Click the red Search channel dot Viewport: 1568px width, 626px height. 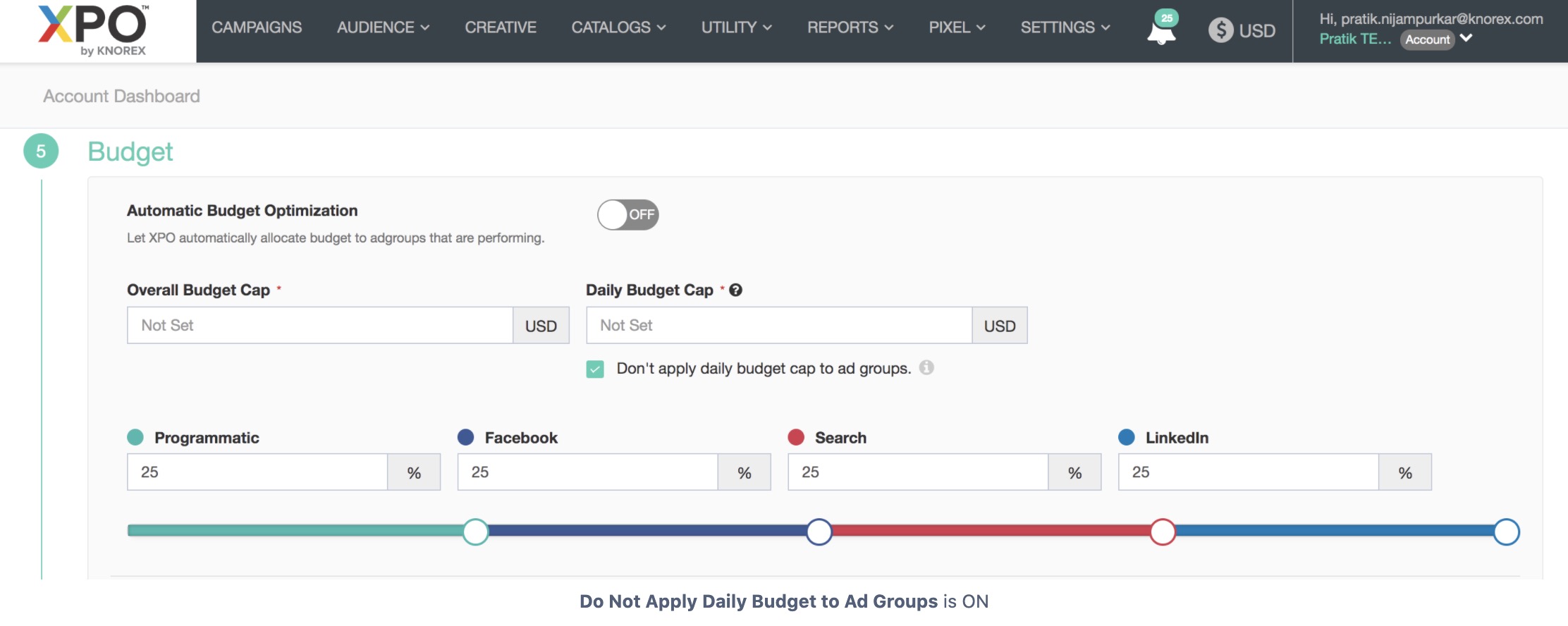tap(796, 437)
